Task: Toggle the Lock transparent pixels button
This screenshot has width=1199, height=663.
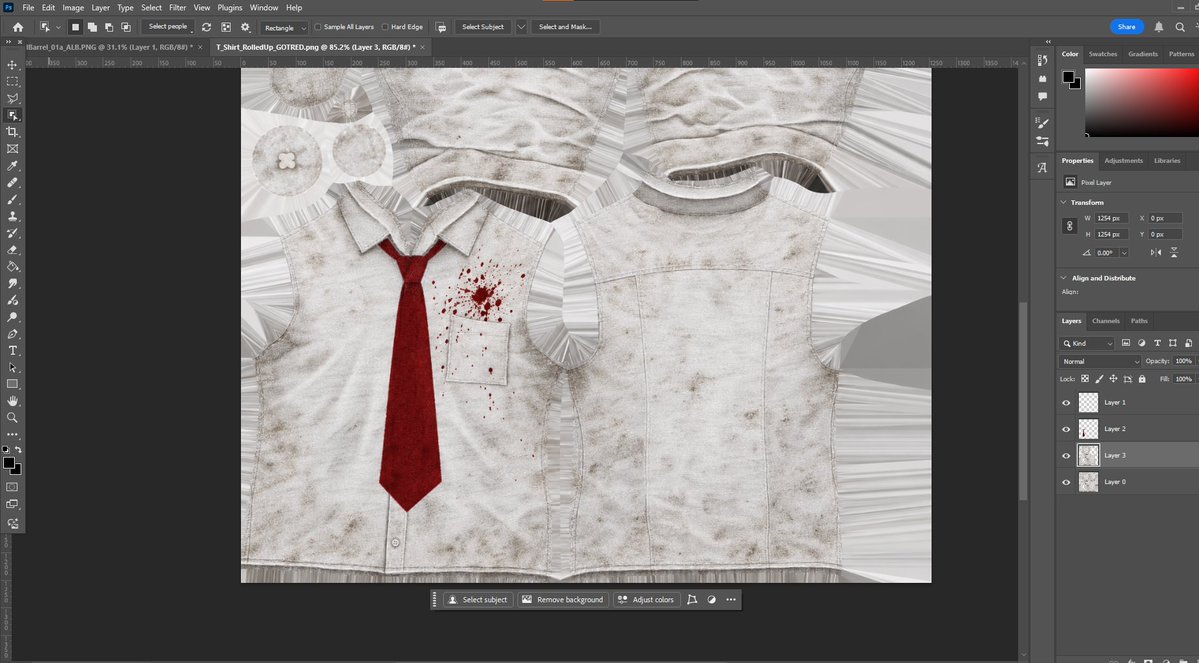Action: tap(1084, 379)
